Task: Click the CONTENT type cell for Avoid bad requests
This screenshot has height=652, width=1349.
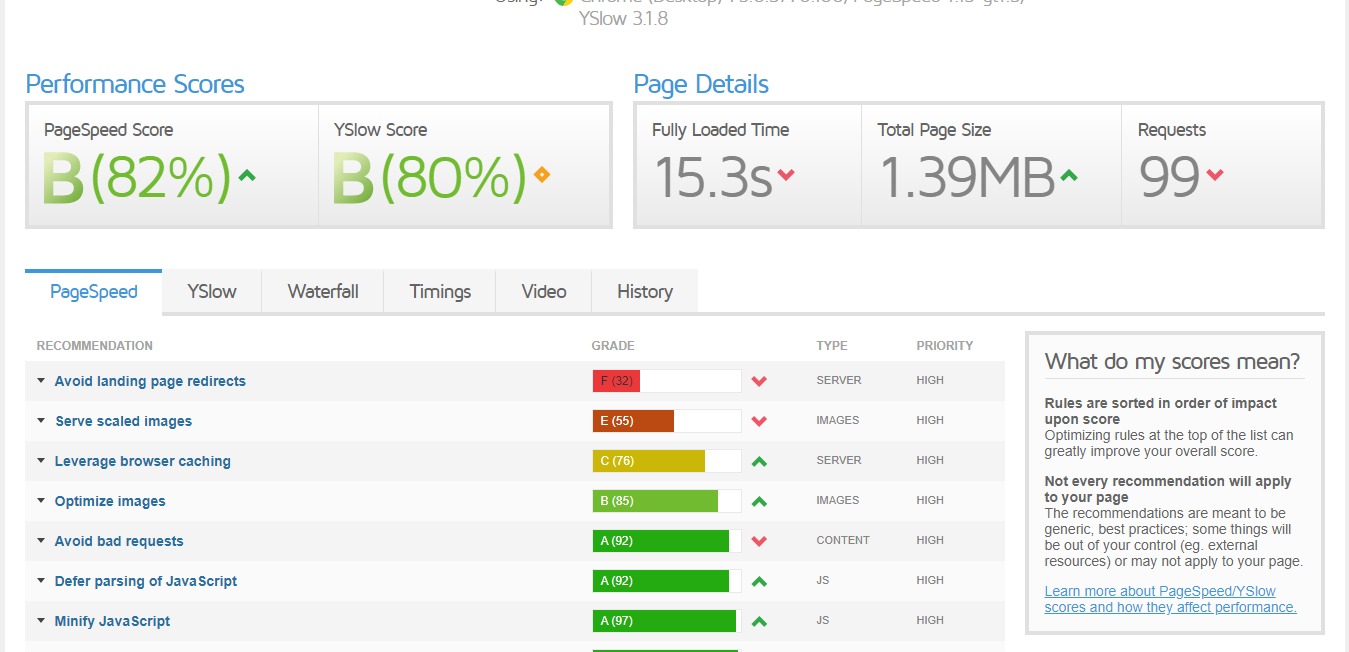Action: (x=843, y=541)
